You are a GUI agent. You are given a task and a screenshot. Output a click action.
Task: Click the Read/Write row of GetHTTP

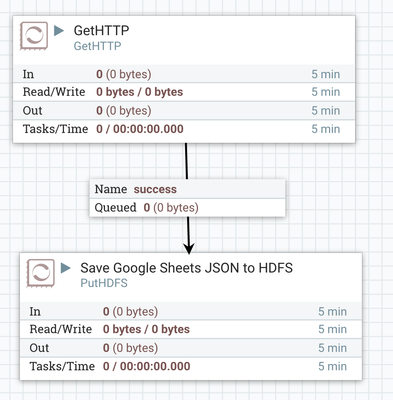point(184,92)
